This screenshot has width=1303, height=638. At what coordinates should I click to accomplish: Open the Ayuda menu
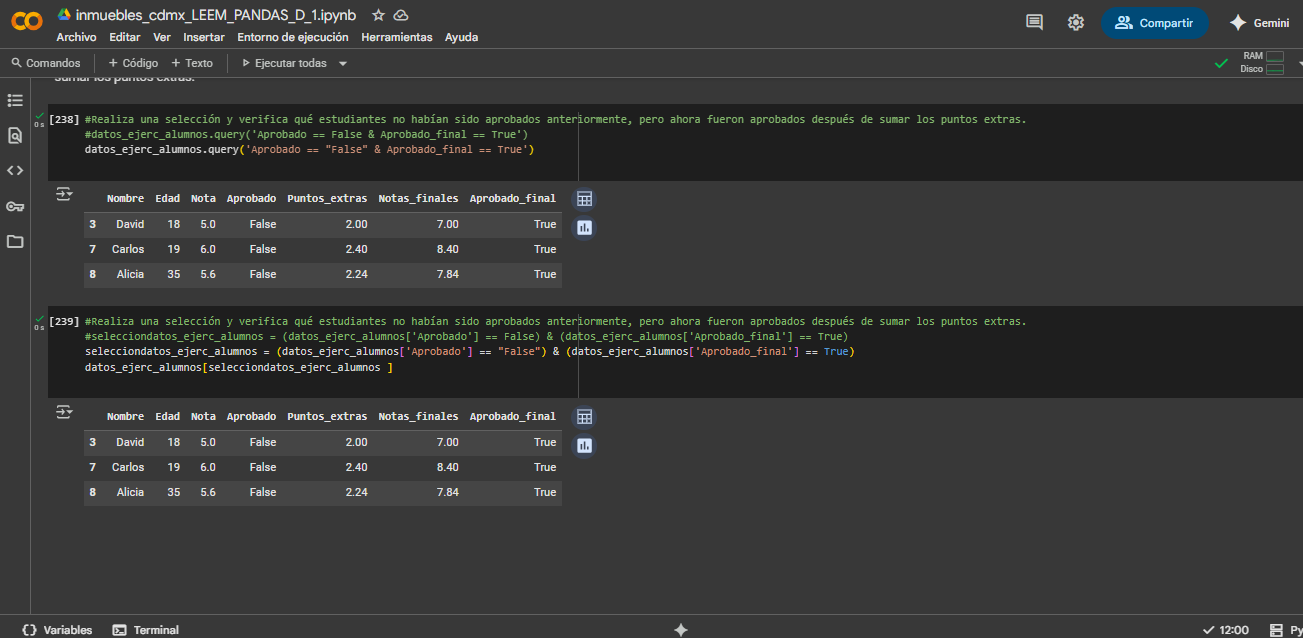click(x=462, y=37)
